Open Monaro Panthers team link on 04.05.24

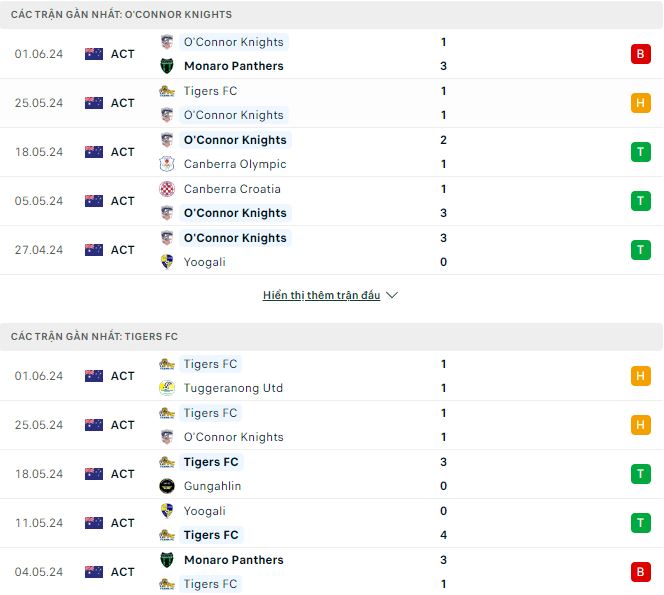233,560
